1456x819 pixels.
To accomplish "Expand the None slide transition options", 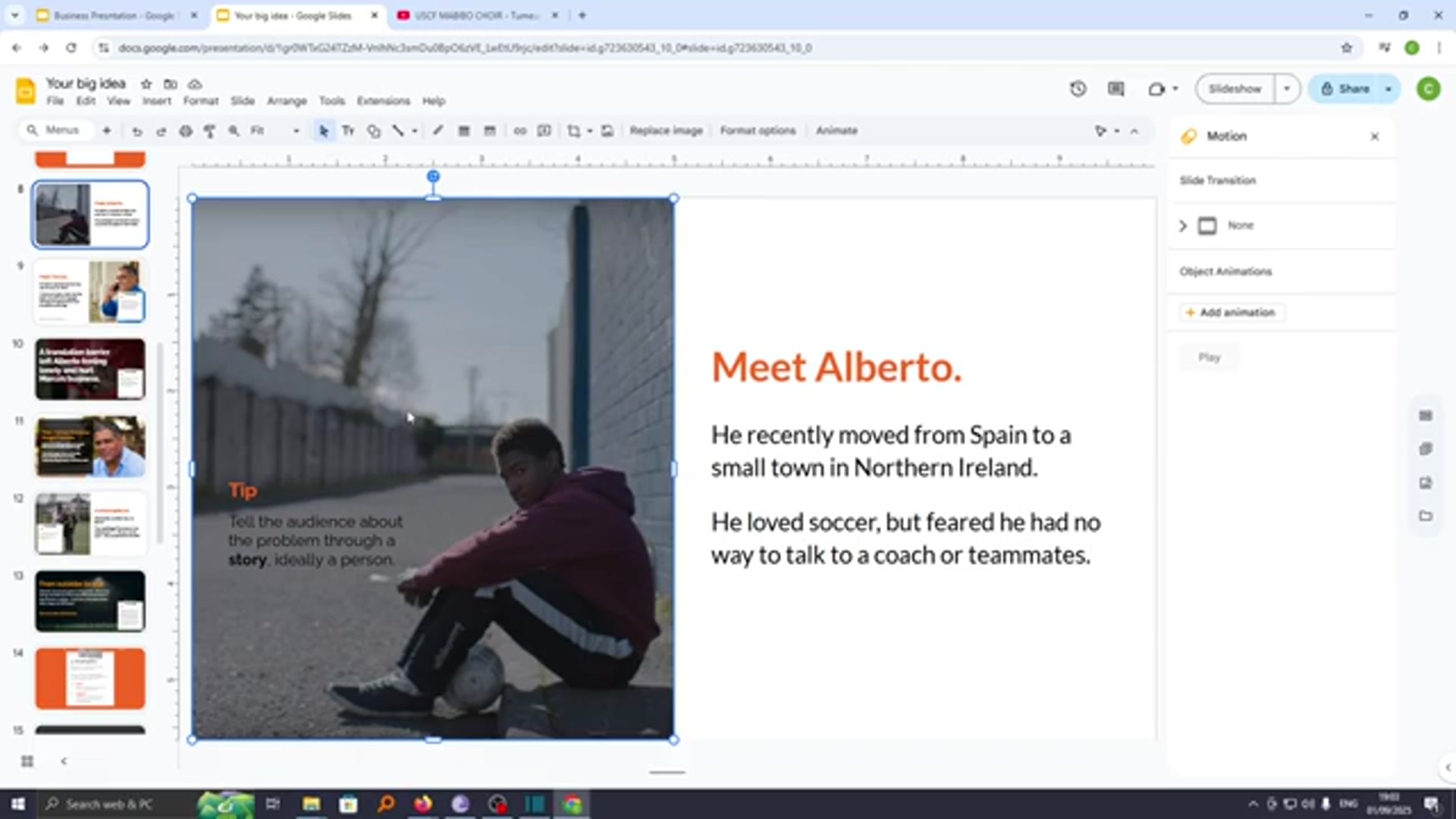I will [1182, 225].
